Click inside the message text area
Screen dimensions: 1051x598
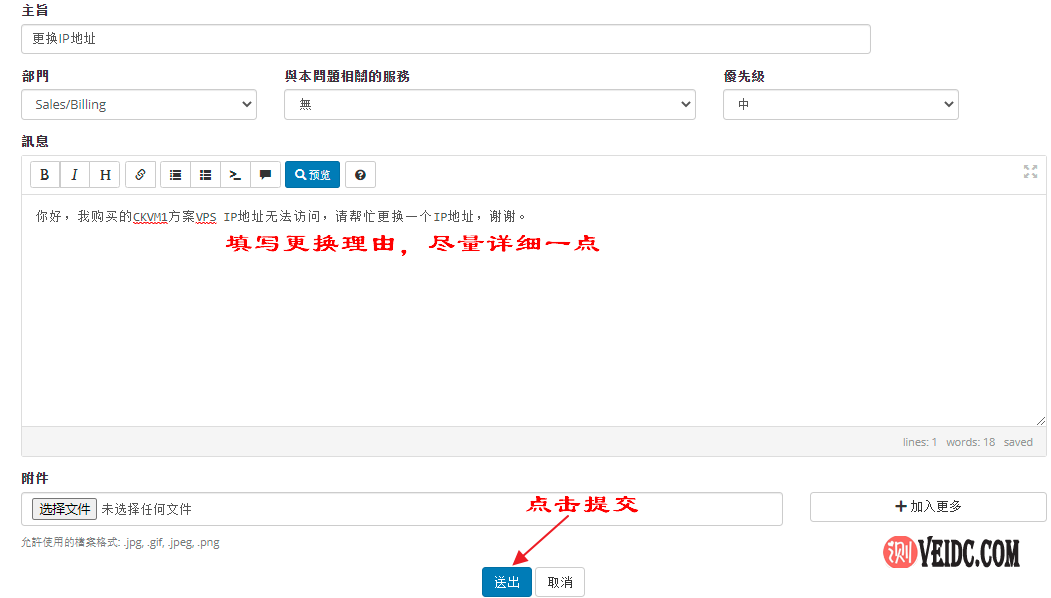click(x=534, y=310)
